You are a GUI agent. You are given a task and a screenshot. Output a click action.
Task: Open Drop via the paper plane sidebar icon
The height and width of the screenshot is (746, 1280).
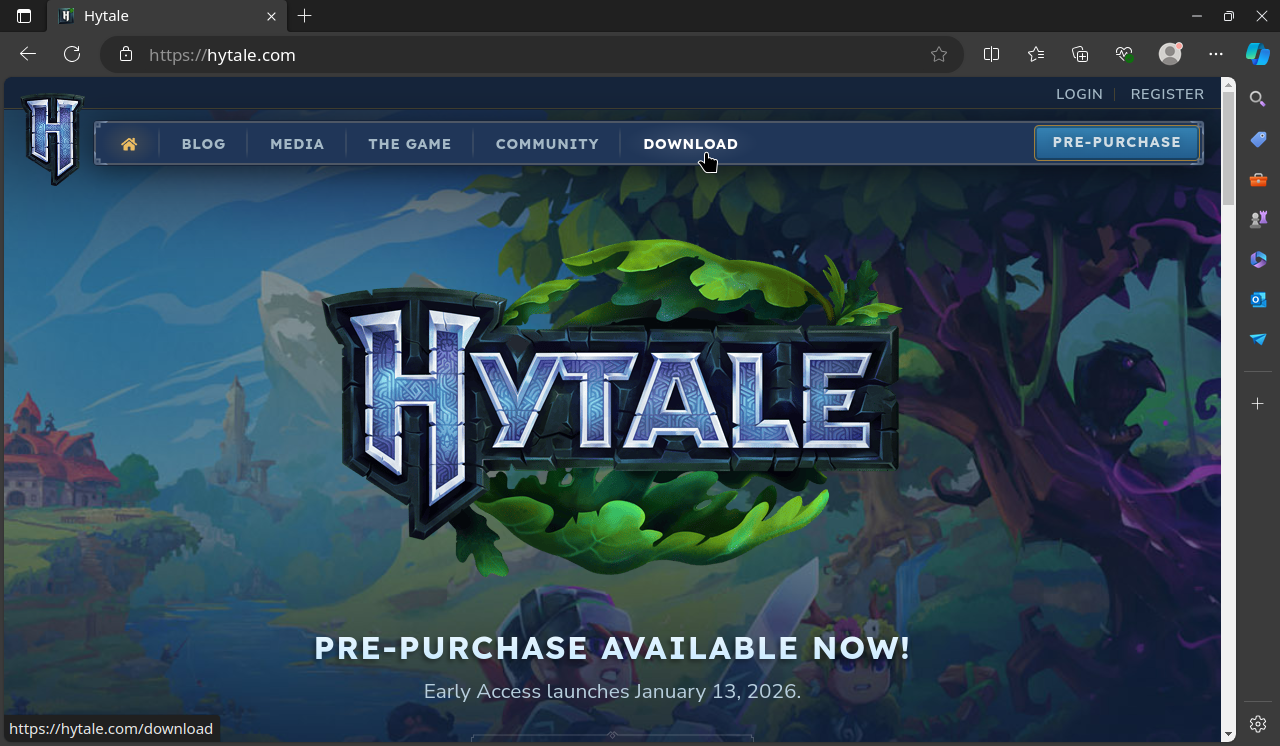(1257, 339)
